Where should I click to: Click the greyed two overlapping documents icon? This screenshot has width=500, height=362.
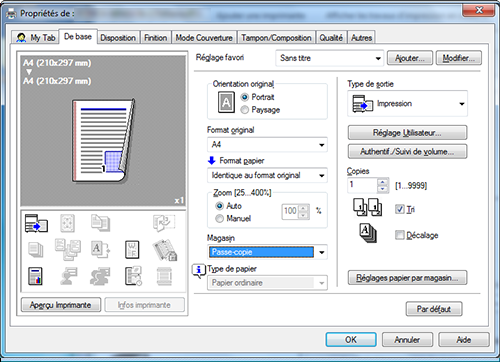coord(100,223)
